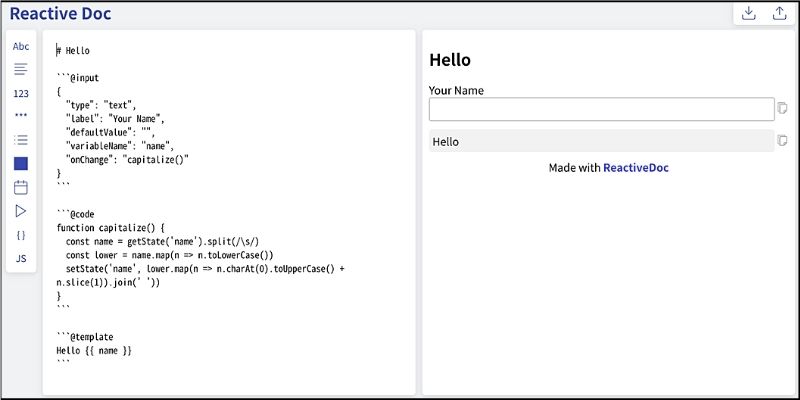800x400 pixels.
Task: Select the paragraph text lines icon
Action: click(x=21, y=70)
